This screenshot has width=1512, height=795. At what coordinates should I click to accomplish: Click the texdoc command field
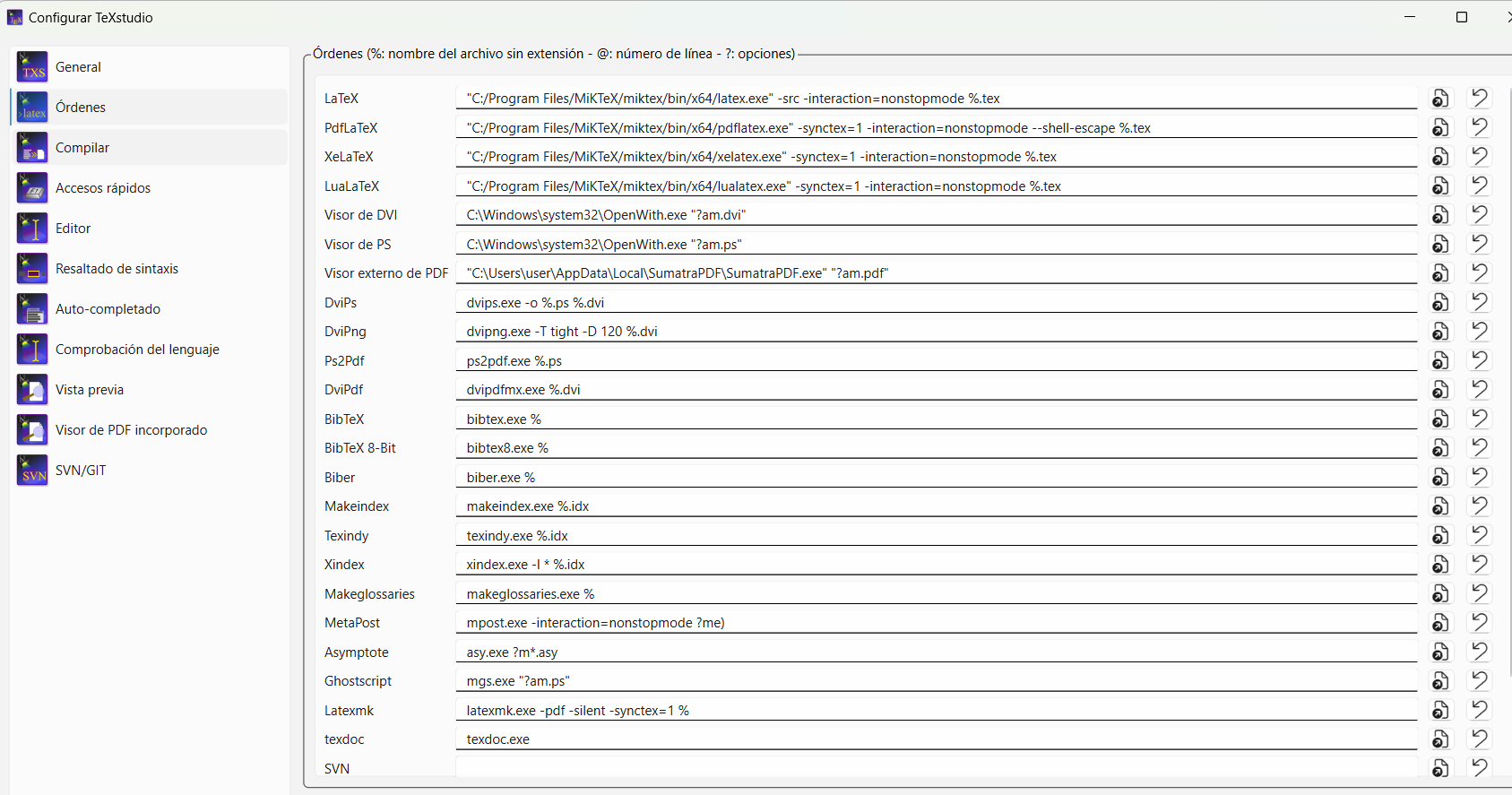pyautogui.click(x=937, y=739)
